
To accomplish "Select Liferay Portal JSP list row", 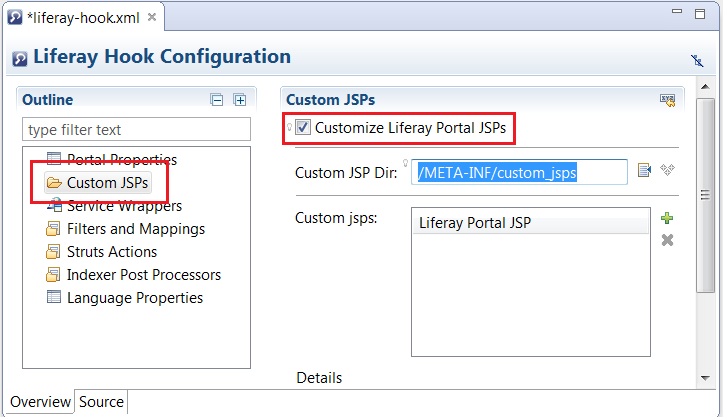I will [531, 223].
